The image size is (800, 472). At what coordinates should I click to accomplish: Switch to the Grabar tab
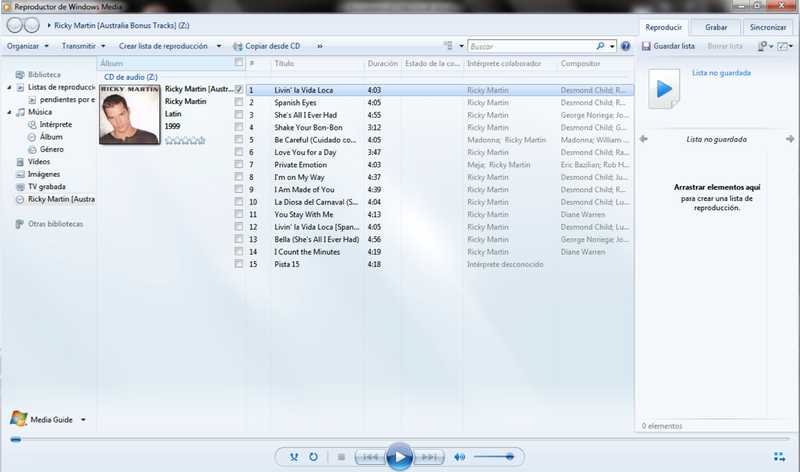(716, 27)
